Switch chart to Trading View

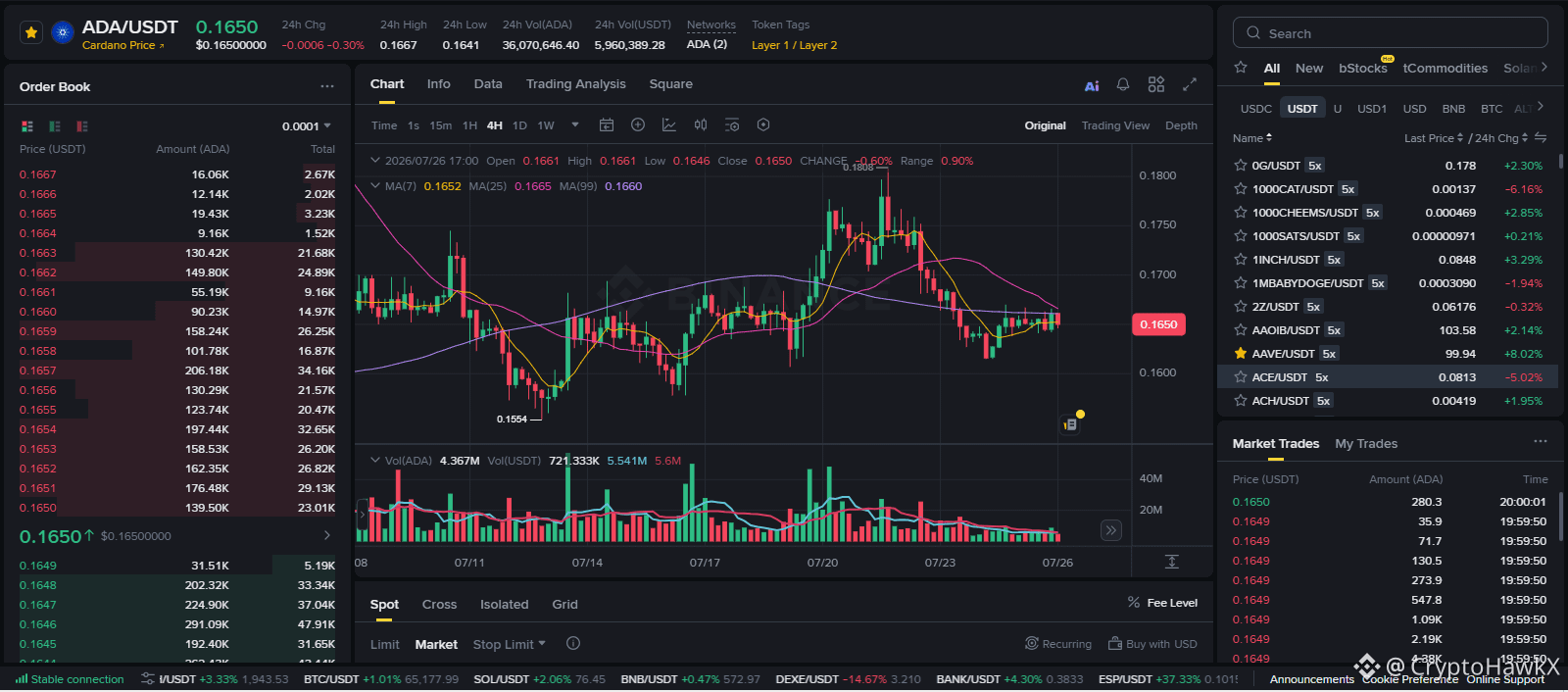(1115, 125)
